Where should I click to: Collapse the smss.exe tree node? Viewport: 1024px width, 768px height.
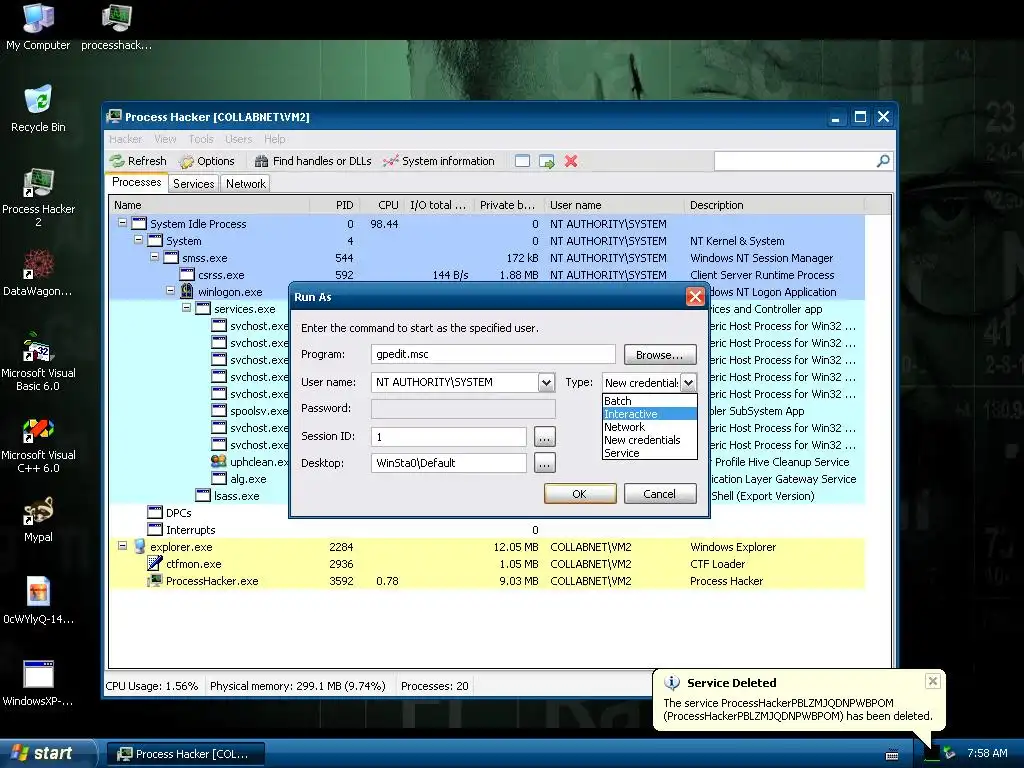[155, 257]
